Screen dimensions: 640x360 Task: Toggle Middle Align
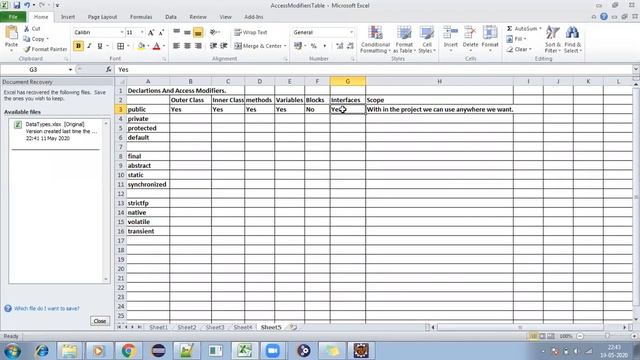pos(187,32)
